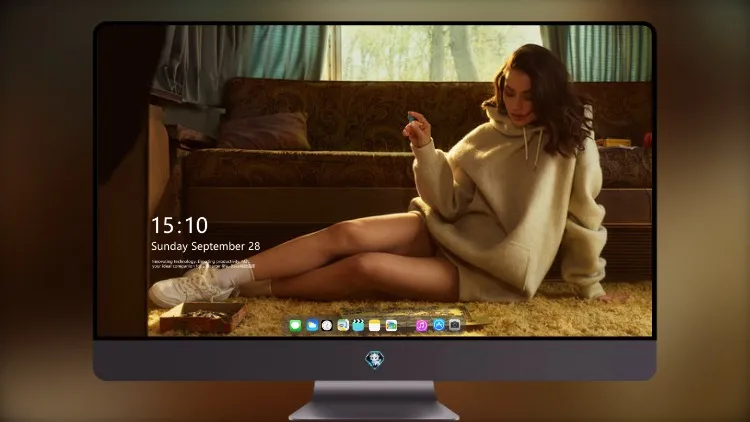Open the blue App Store icon

[x=439, y=325]
